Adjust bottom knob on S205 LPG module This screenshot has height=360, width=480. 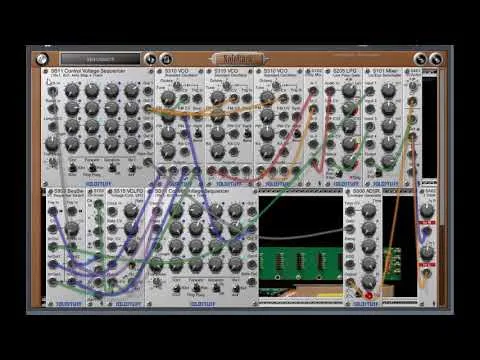coord(349,161)
